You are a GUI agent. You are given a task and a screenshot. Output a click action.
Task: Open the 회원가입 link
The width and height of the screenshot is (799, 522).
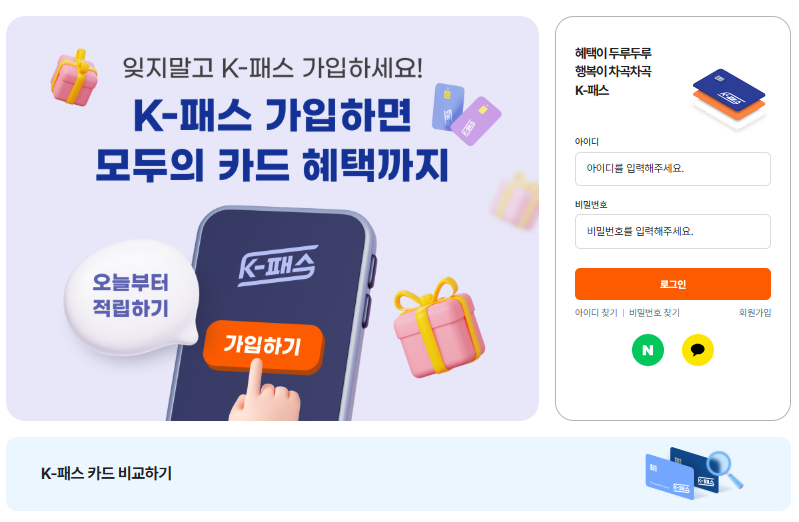point(755,312)
